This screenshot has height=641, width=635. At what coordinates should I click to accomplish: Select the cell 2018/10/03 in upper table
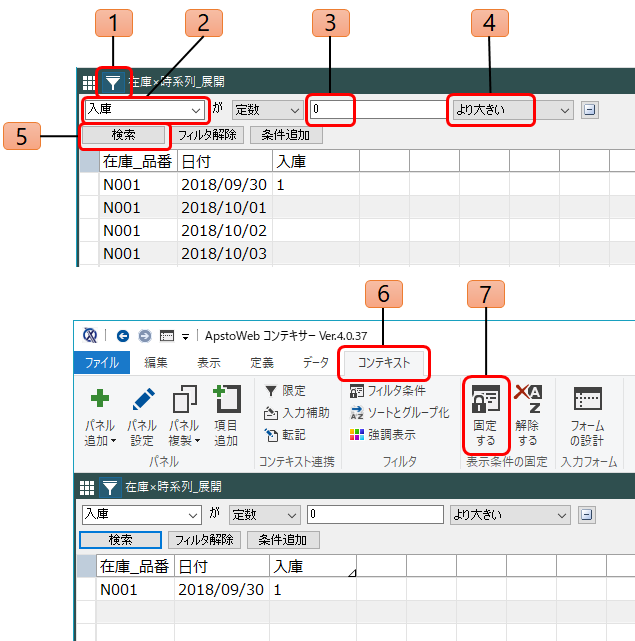click(x=225, y=253)
